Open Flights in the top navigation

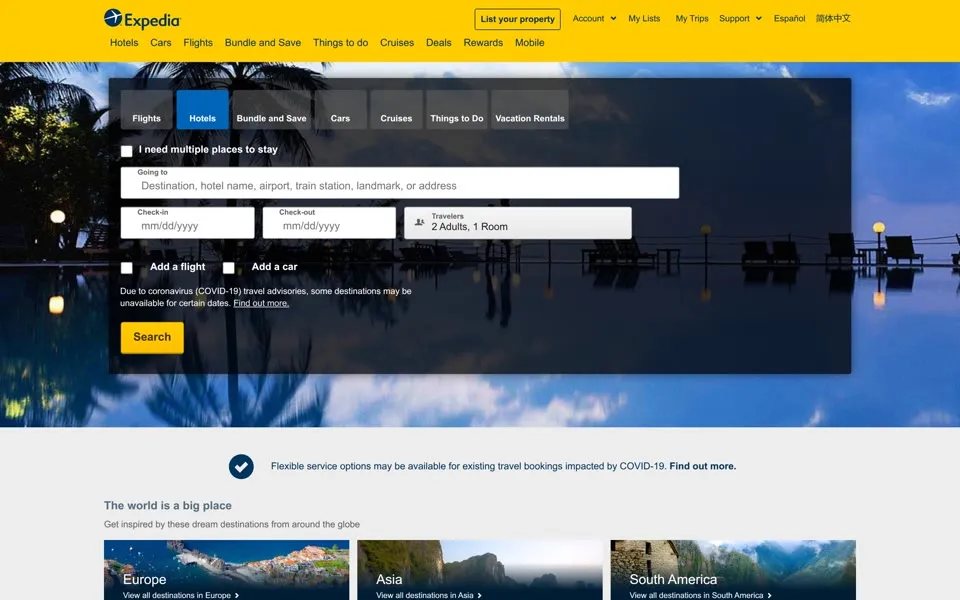[x=198, y=43]
